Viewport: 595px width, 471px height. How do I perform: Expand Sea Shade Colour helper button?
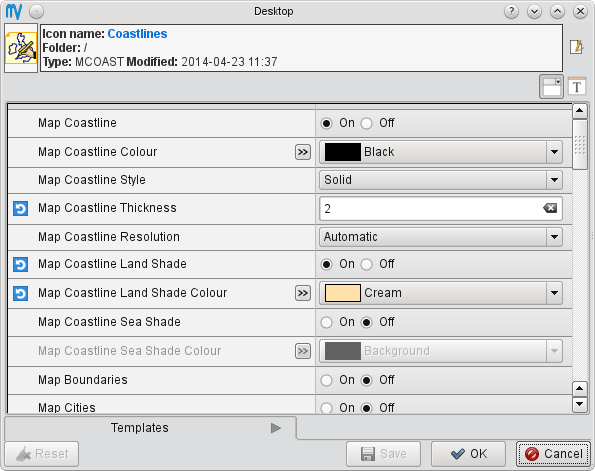click(x=303, y=351)
